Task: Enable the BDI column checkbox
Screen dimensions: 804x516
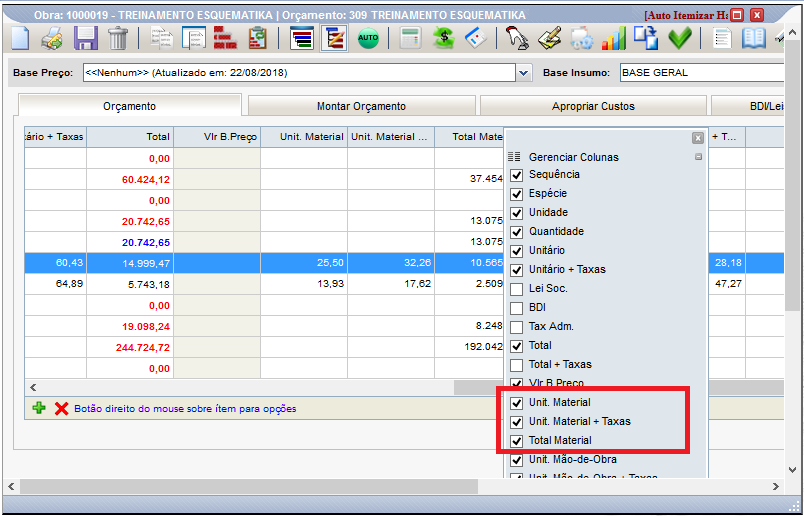Action: 517,308
